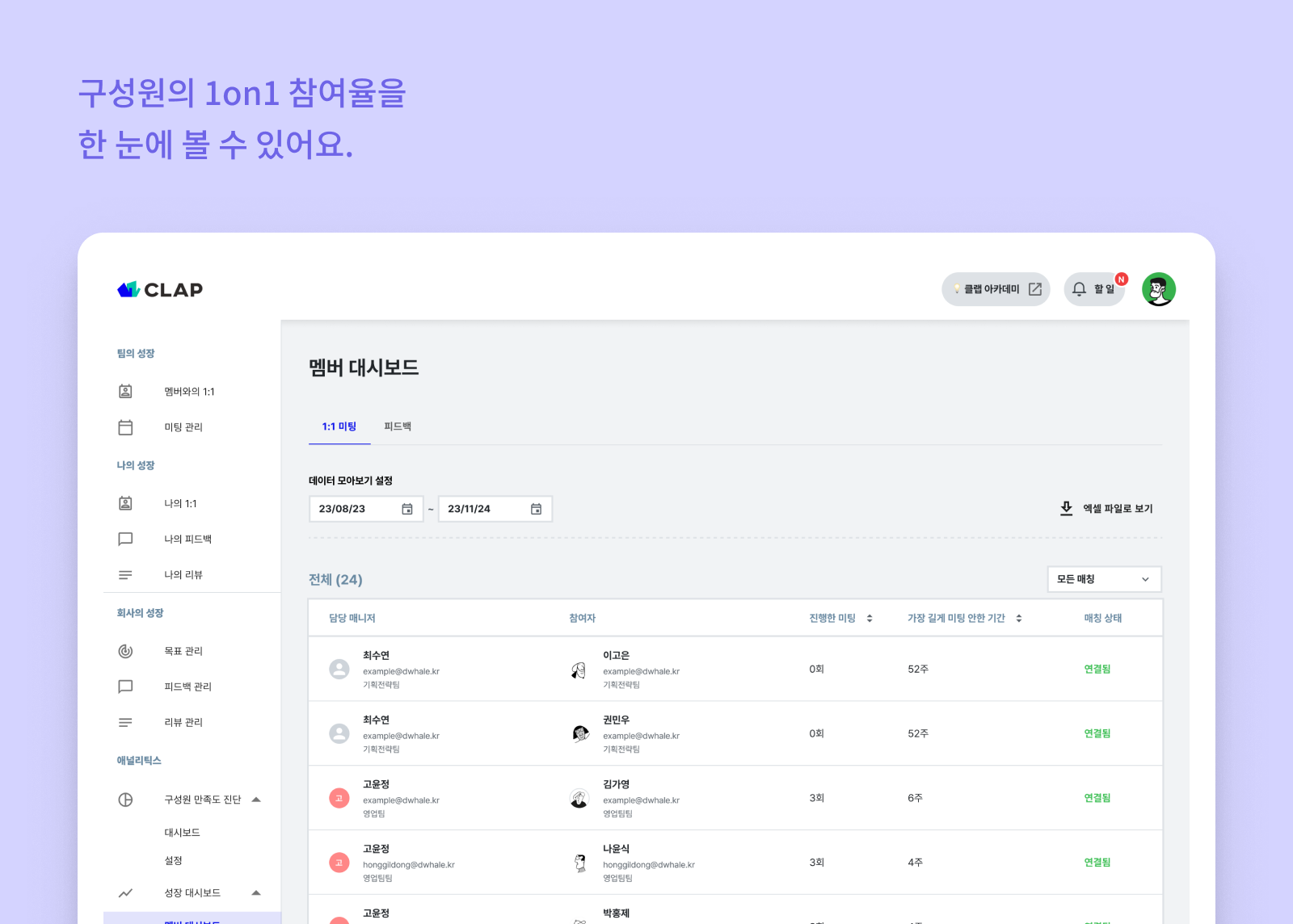Switch to the 피드백 tab
This screenshot has height=924, width=1293.
[398, 426]
